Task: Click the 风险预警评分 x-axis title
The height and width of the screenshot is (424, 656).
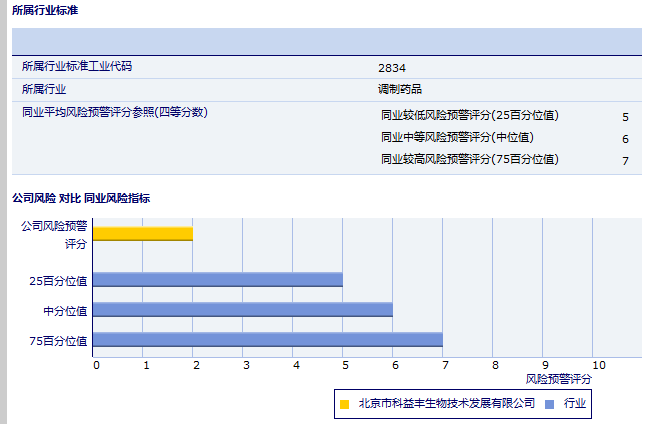Action: coord(558,380)
